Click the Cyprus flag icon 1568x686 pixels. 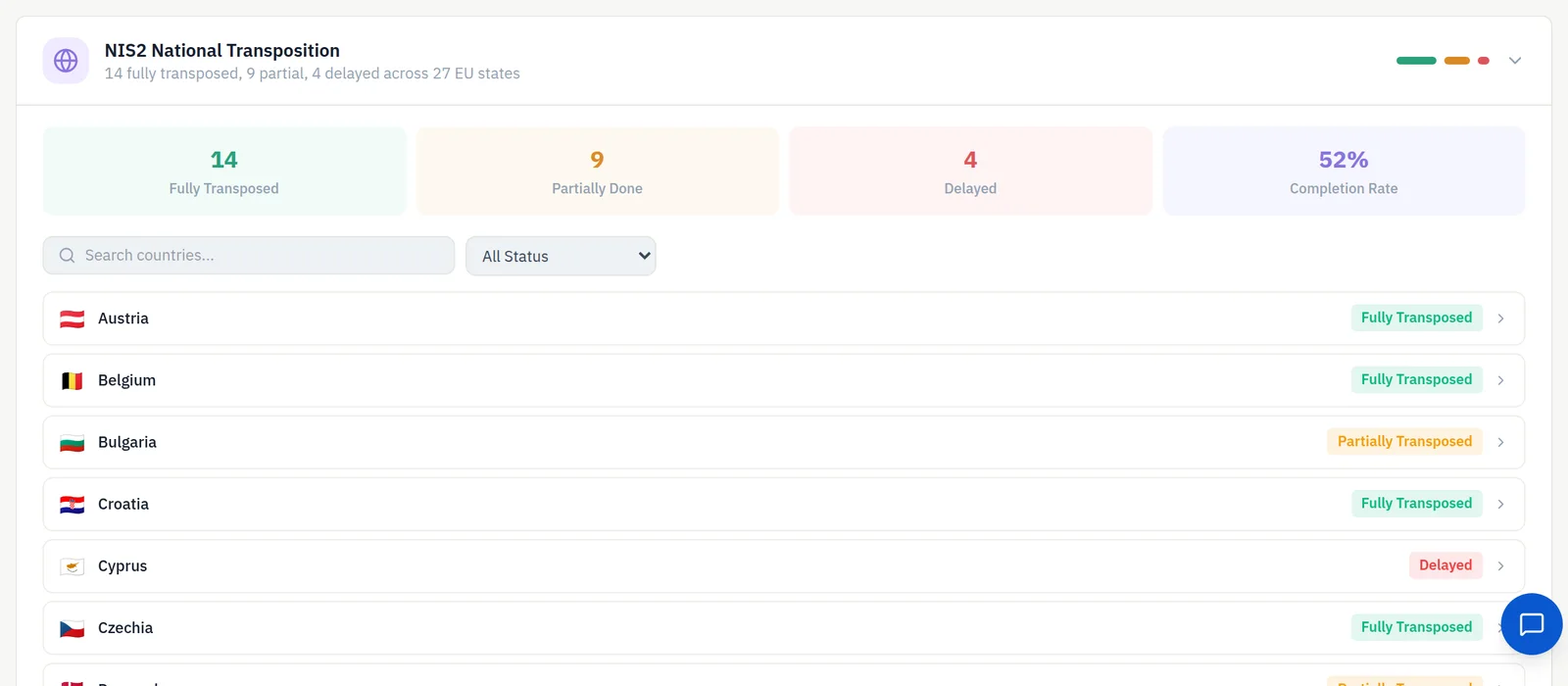(73, 565)
